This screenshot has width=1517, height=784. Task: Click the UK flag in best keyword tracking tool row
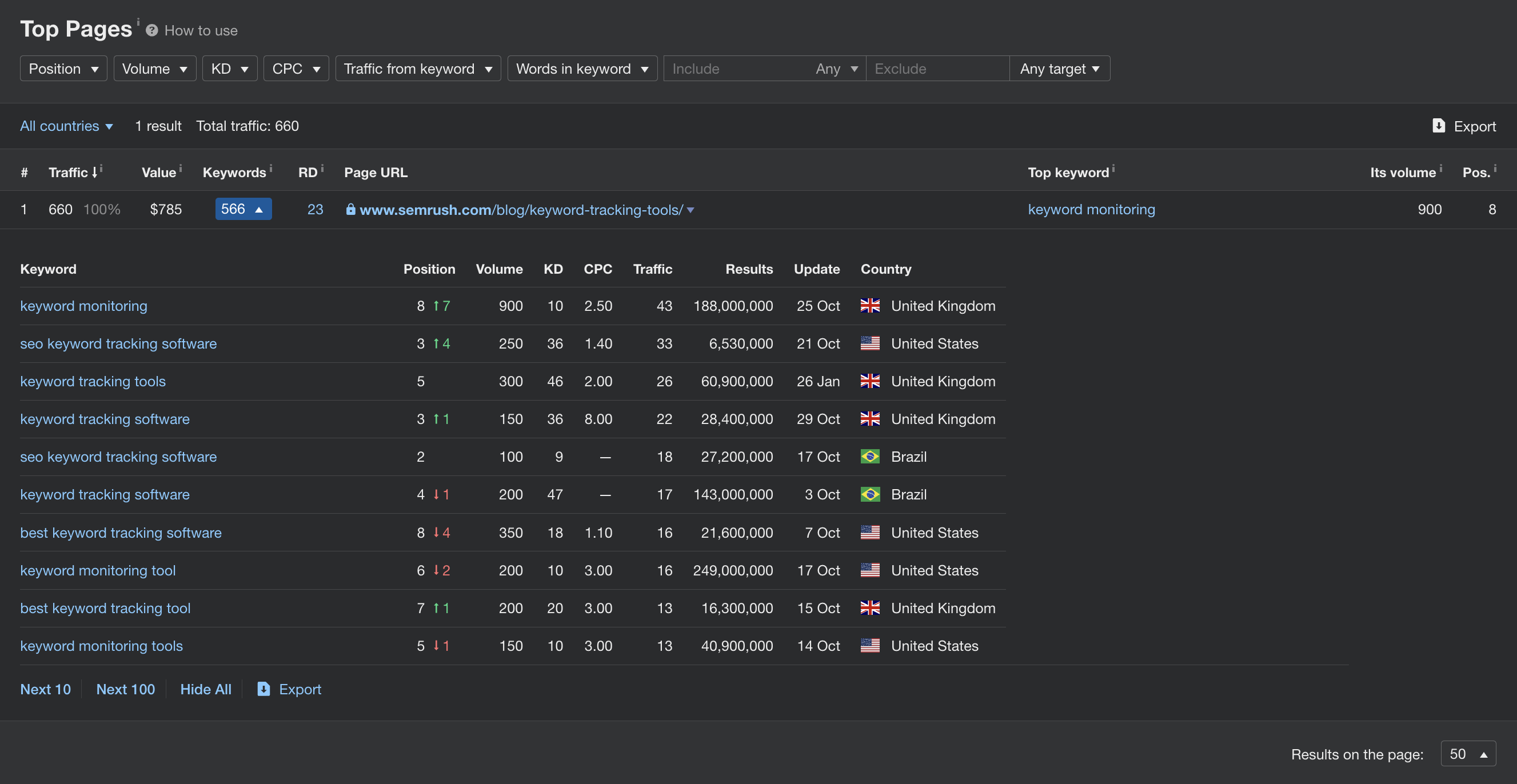click(x=870, y=607)
